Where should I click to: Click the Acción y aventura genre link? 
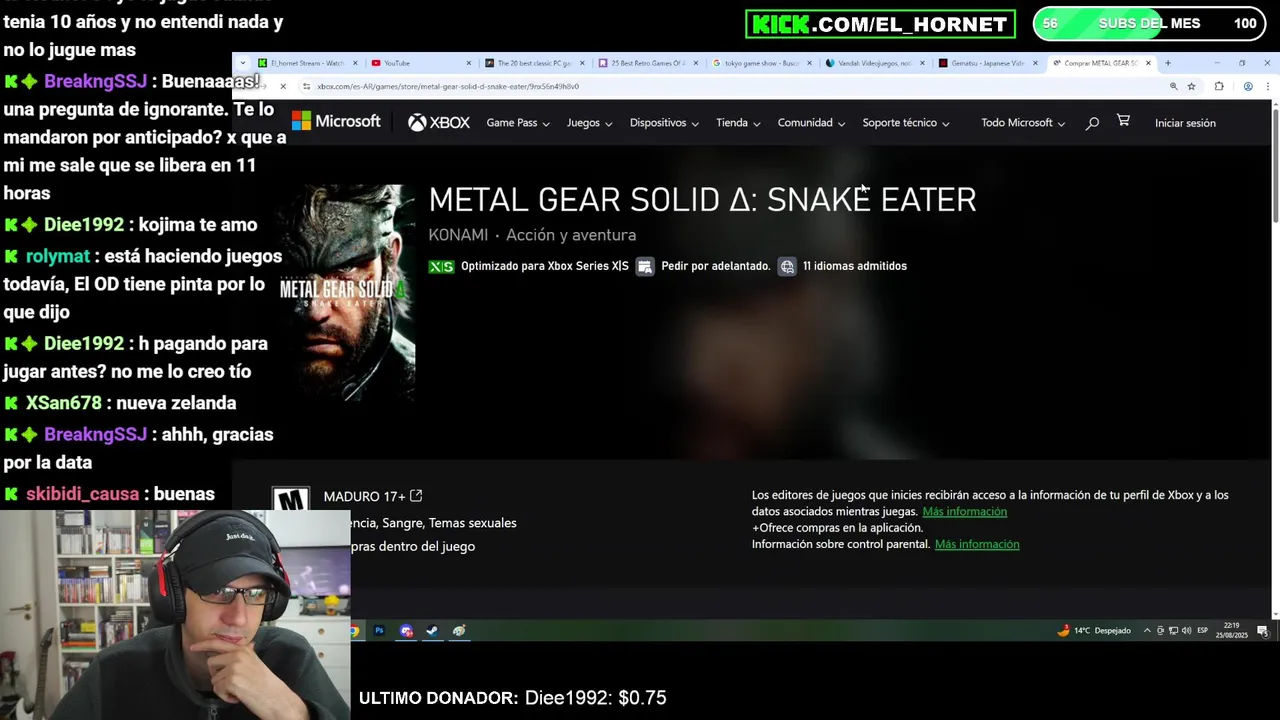(x=571, y=235)
